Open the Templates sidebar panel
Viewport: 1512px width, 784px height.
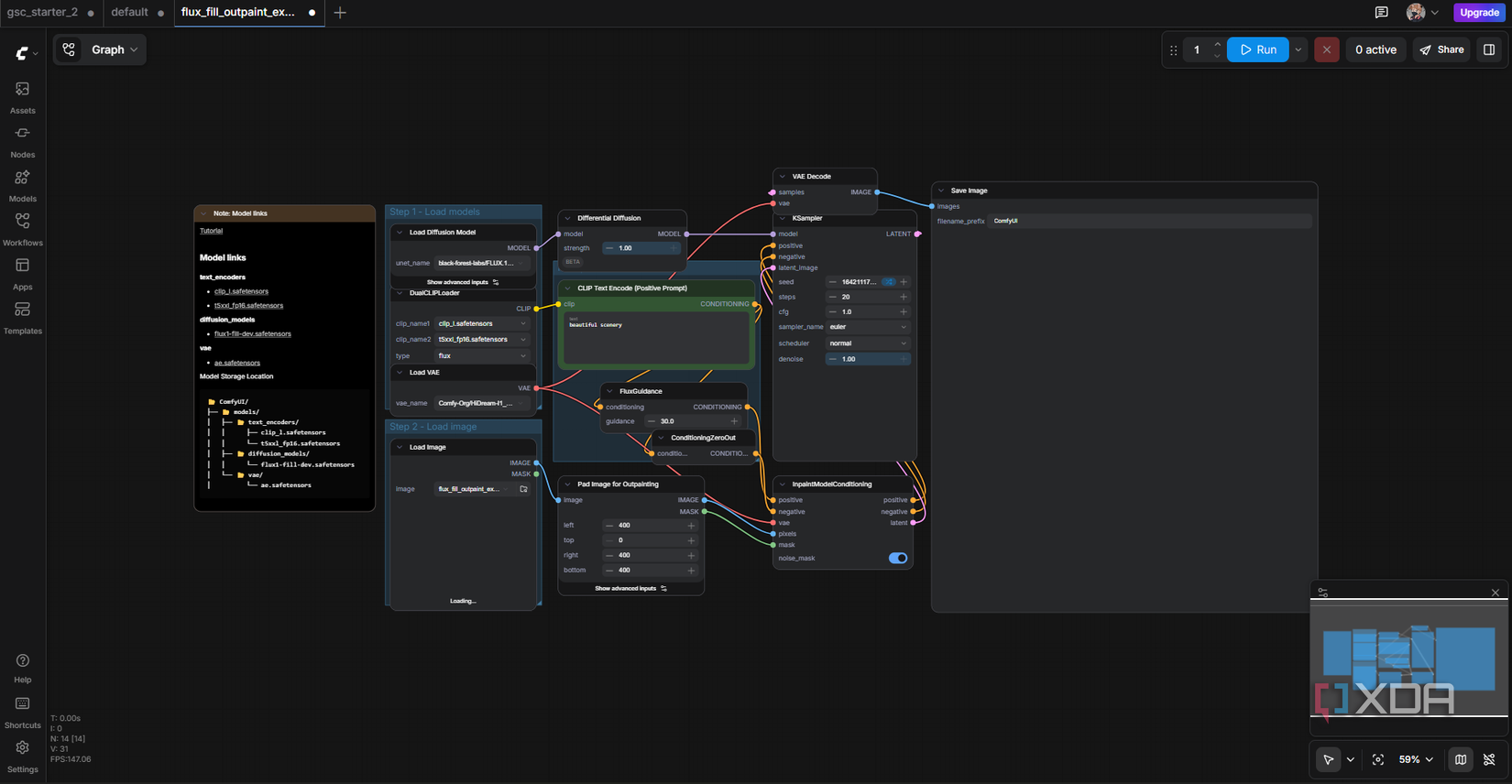tap(22, 318)
